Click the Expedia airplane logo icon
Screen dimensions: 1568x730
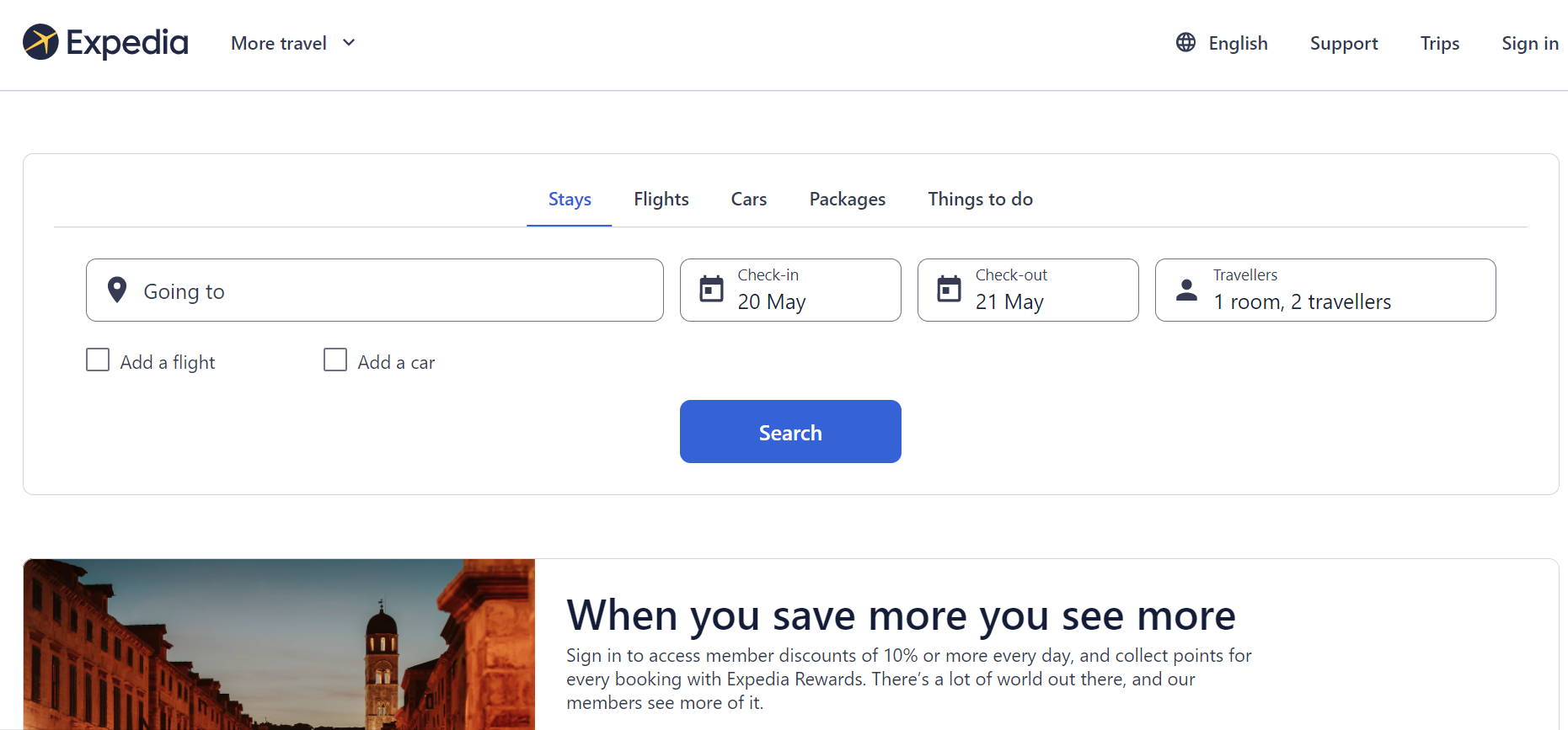click(x=40, y=42)
